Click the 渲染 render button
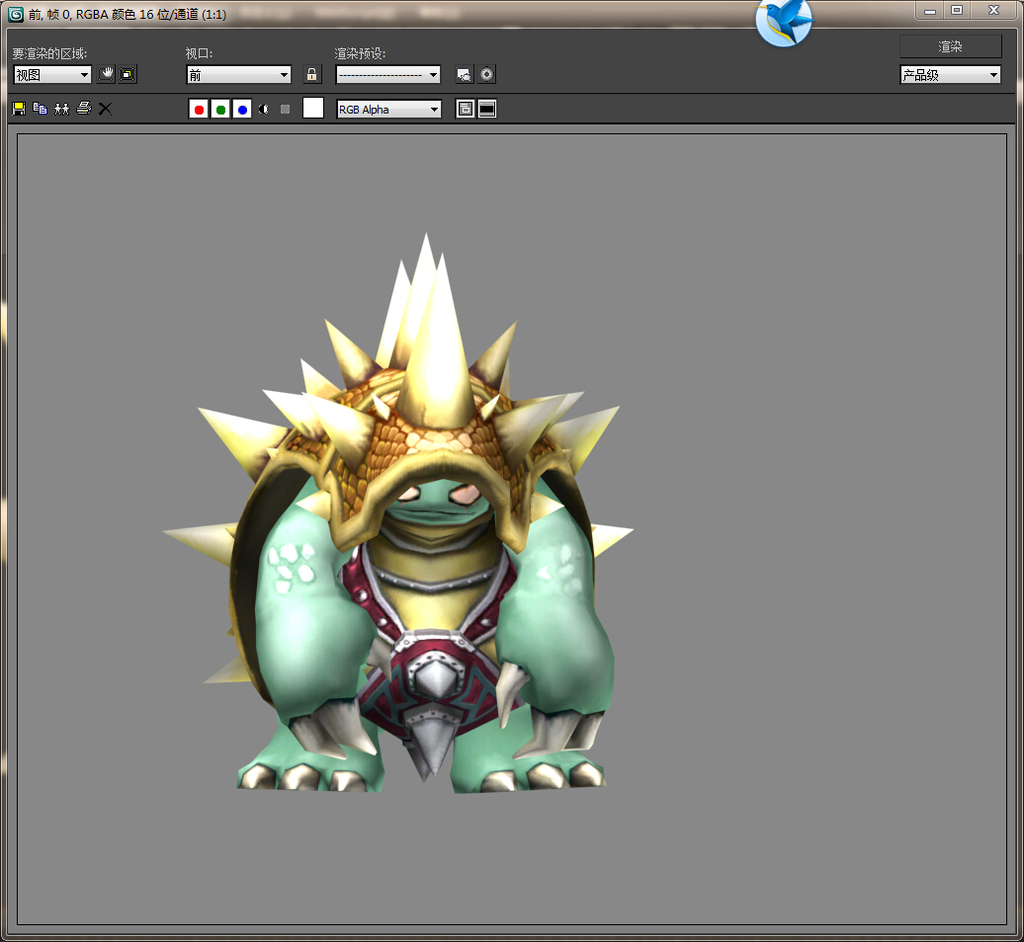Screen dimensions: 1024x942 (x=950, y=47)
